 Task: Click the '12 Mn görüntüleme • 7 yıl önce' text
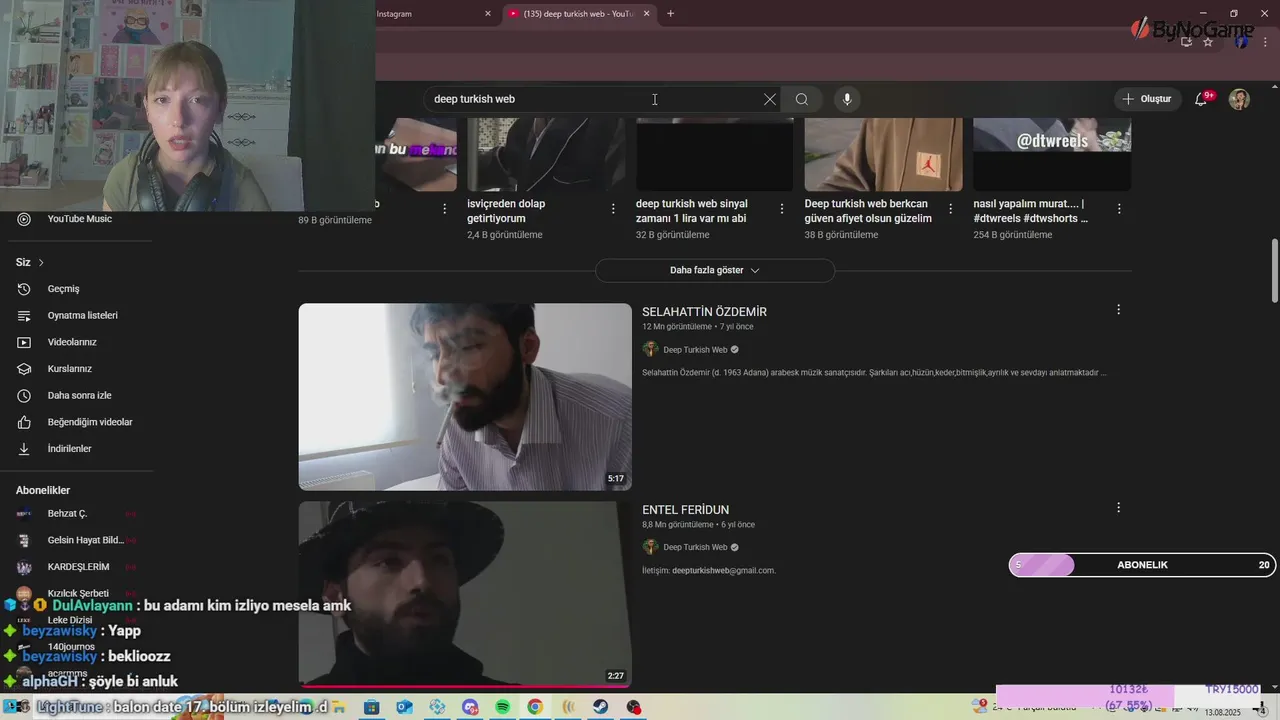(x=698, y=327)
